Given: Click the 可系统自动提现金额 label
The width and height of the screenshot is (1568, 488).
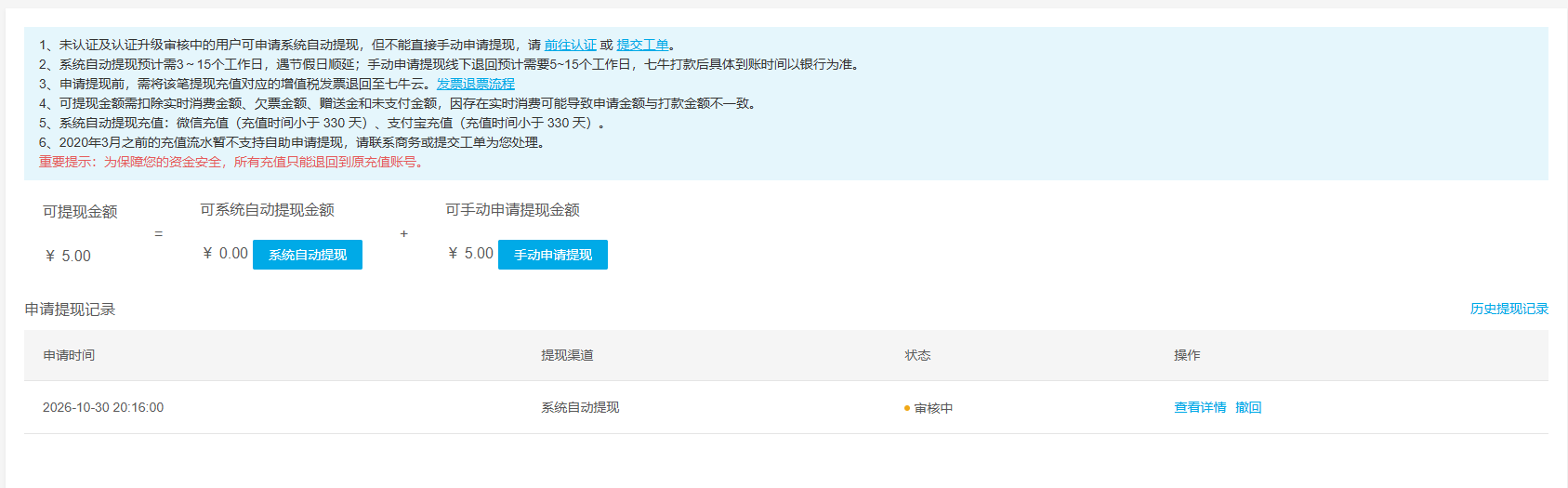Looking at the screenshot, I should (267, 210).
